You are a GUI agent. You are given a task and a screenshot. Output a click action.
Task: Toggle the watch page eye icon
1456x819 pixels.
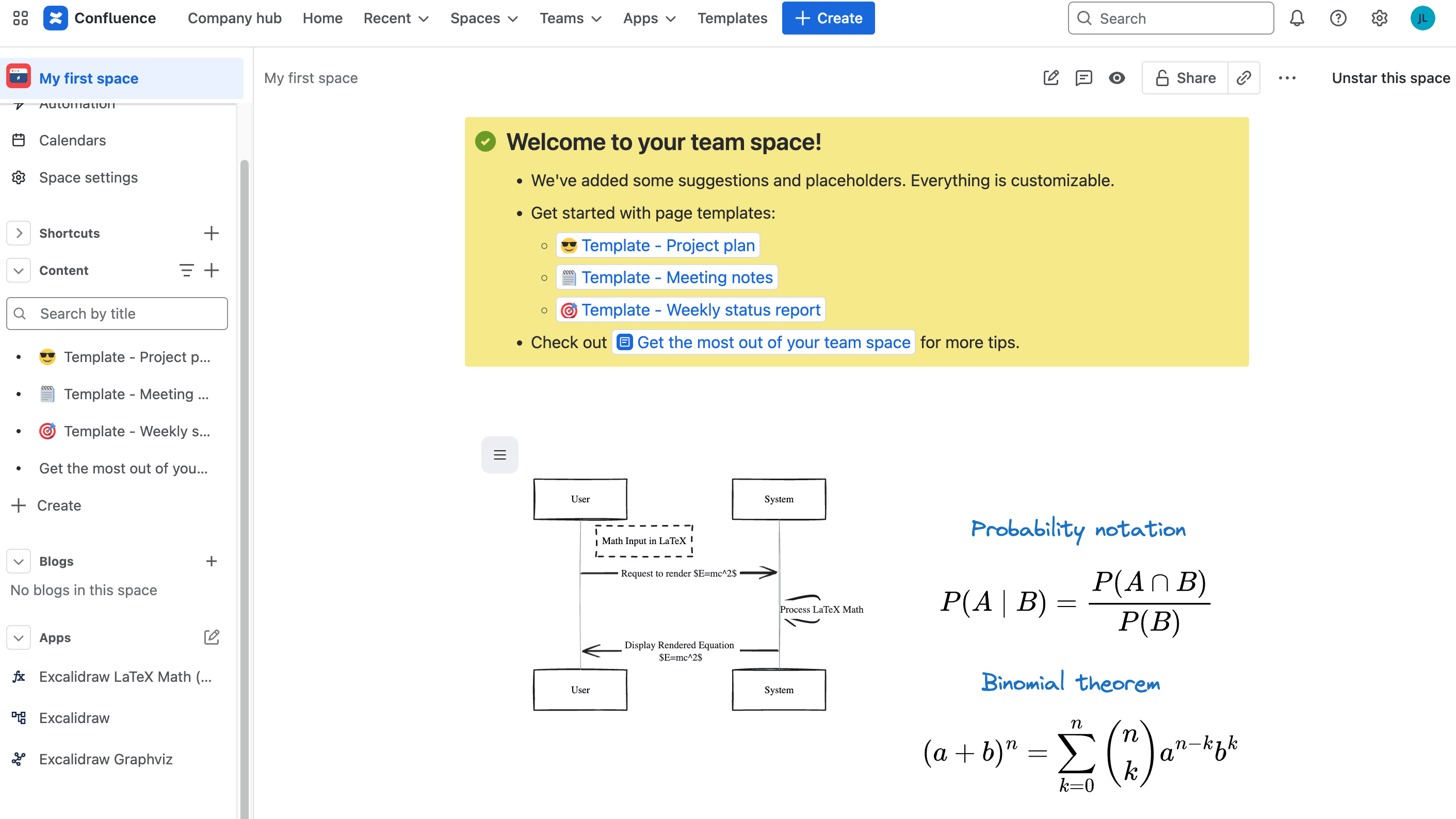click(x=1117, y=78)
